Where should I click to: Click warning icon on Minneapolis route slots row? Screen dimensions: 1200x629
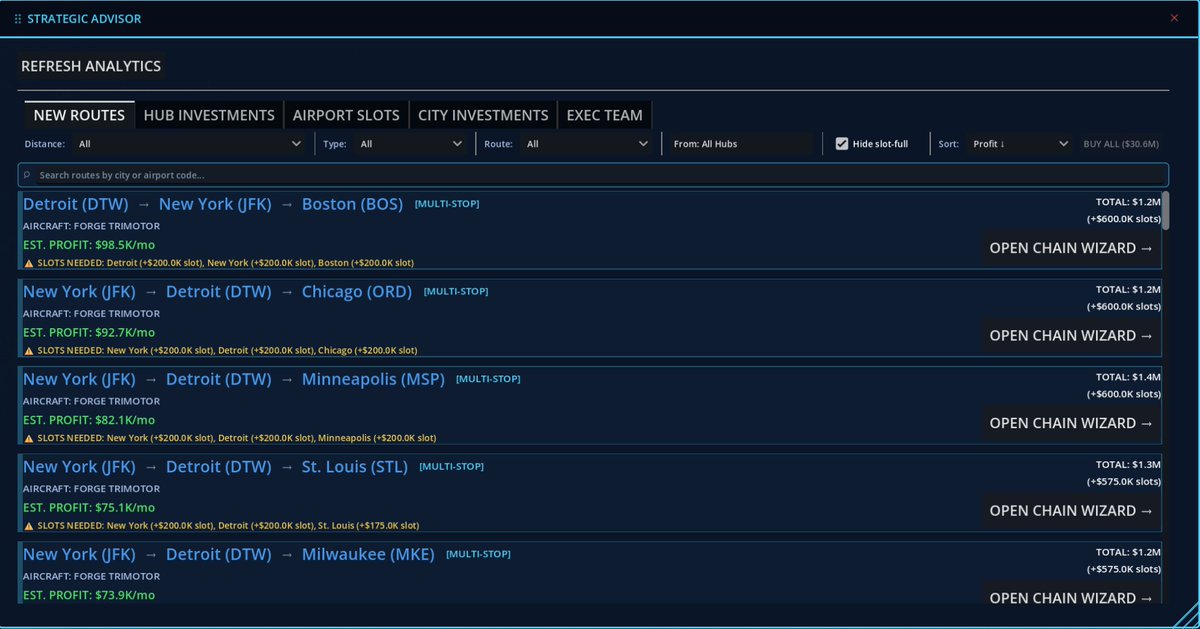[28, 438]
